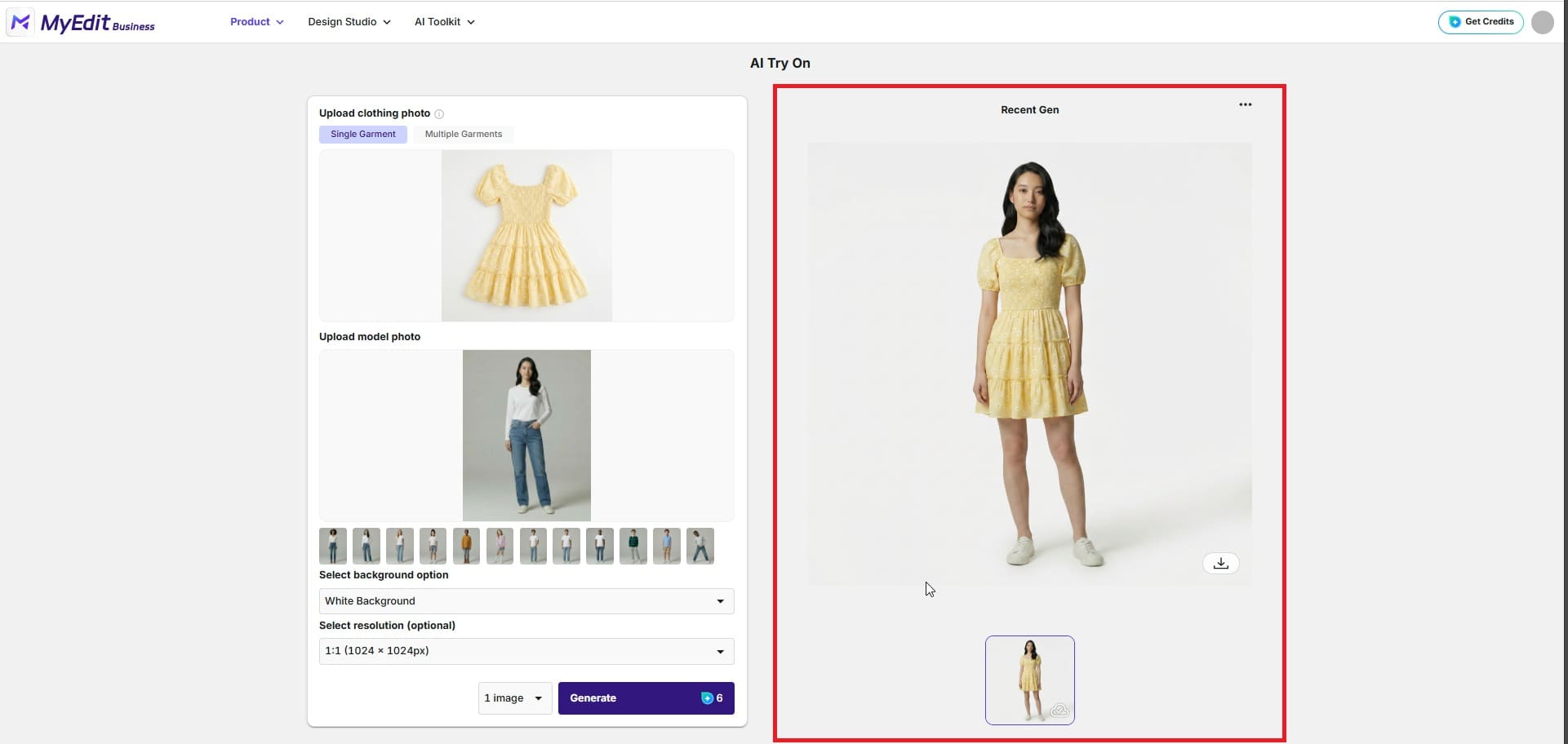Image resolution: width=1568 pixels, height=744 pixels.
Task: Click the Get Credits button
Action: [x=1481, y=22]
